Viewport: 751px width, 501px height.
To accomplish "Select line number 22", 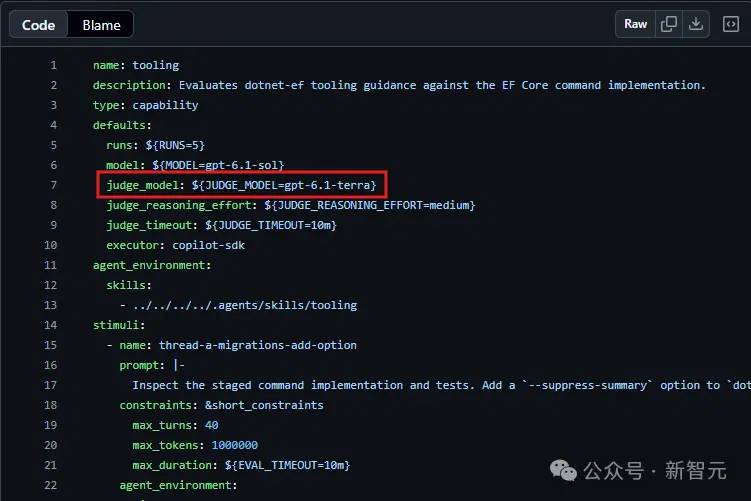I will 50,485.
